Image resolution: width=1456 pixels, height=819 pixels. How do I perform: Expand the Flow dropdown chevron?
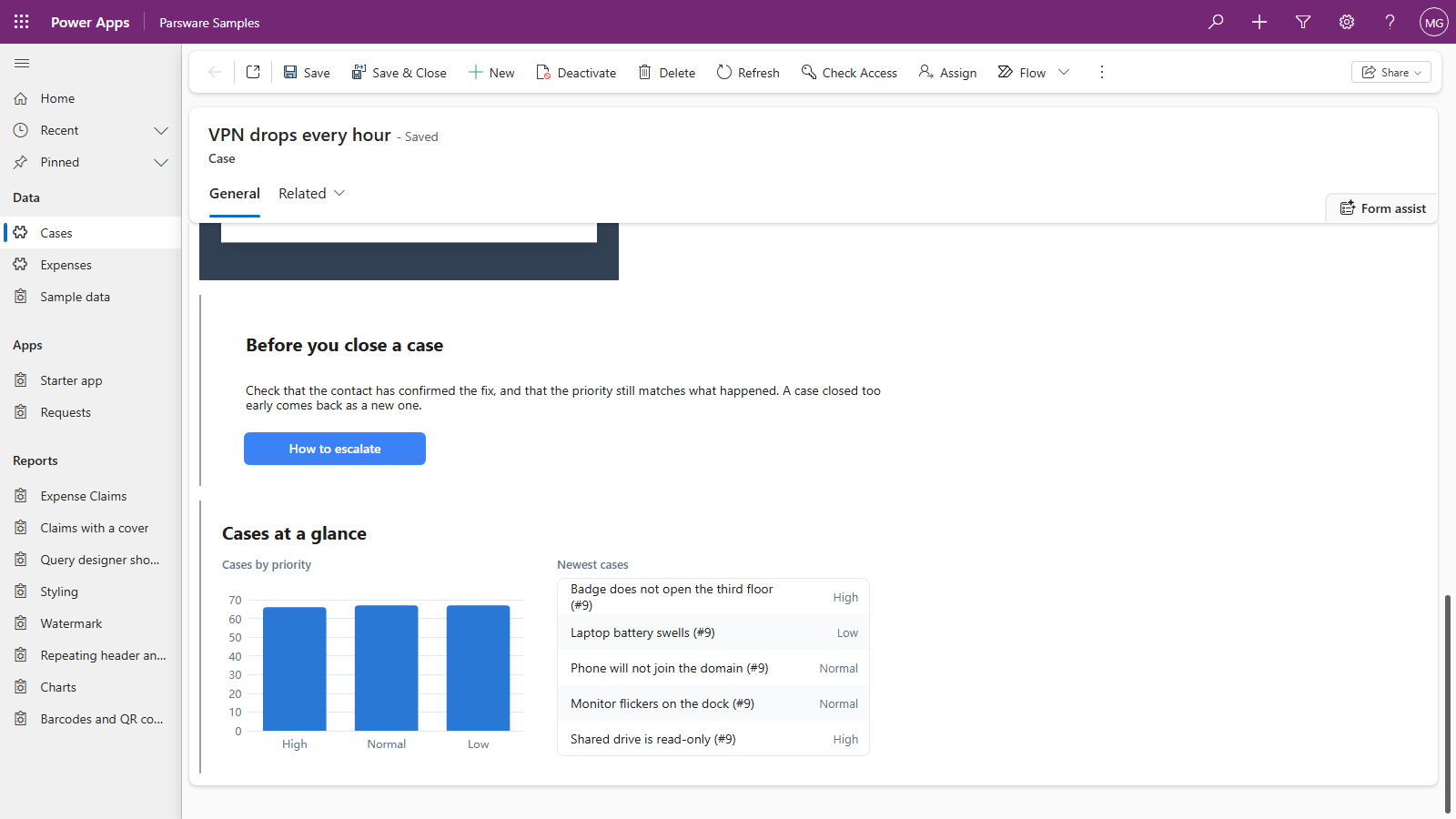1064,72
